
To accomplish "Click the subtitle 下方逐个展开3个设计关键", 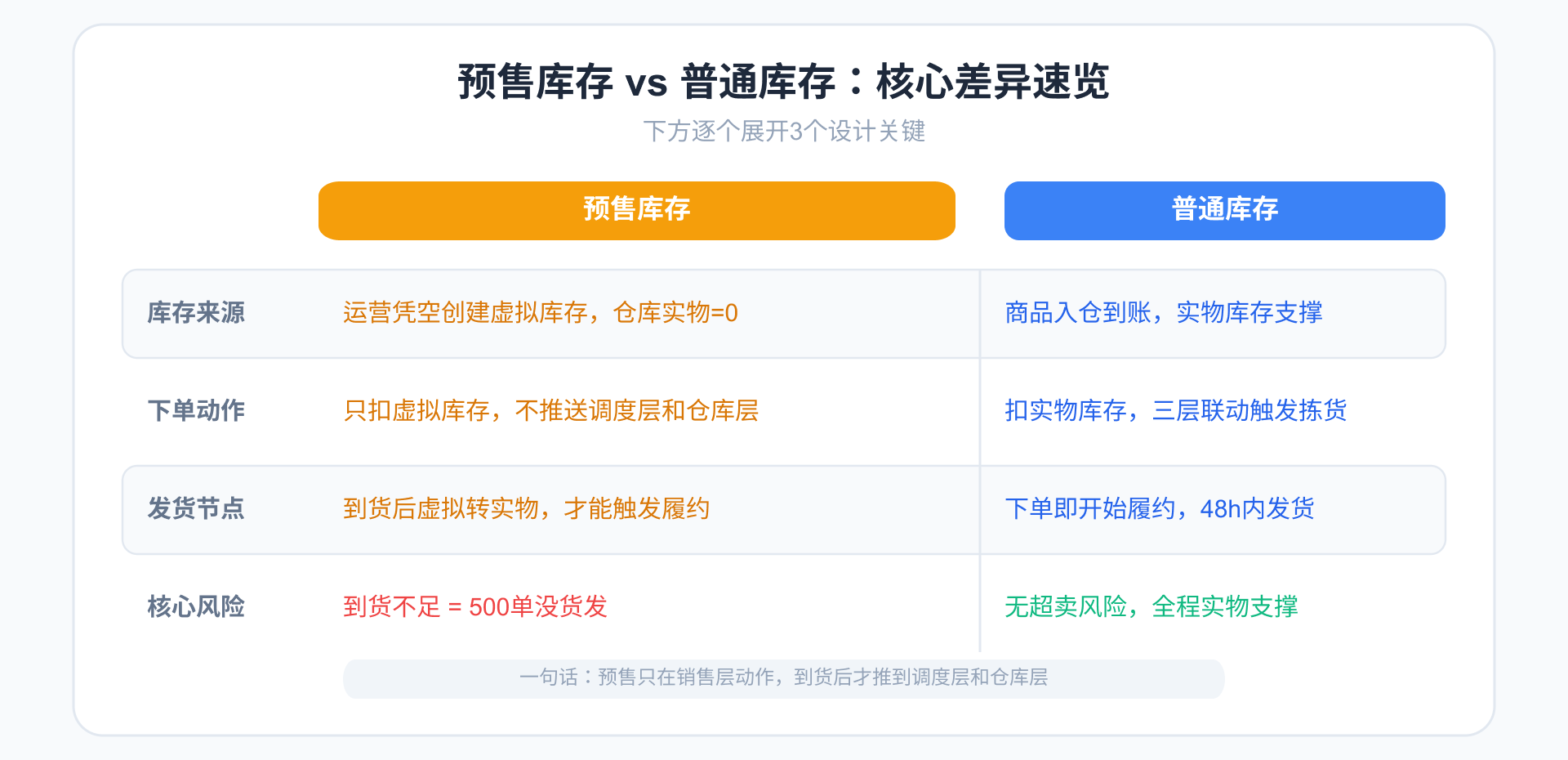I will coord(783,131).
